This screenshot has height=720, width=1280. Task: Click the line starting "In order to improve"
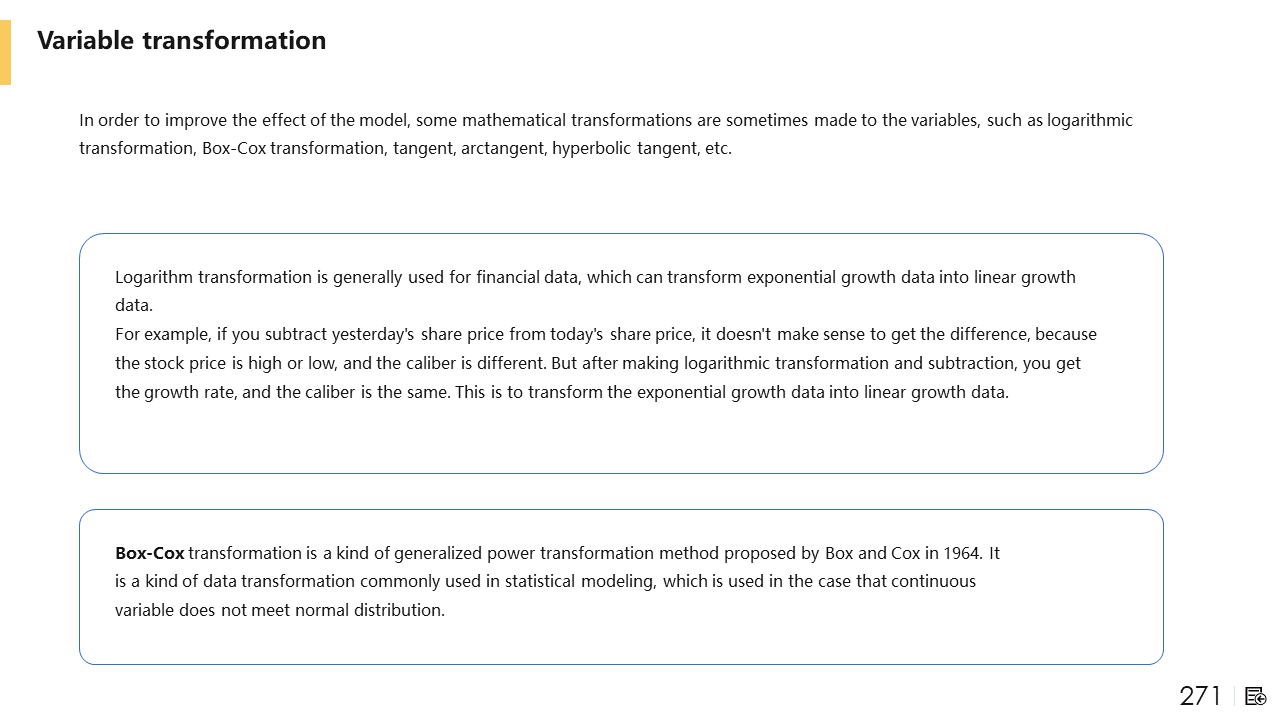coord(605,120)
